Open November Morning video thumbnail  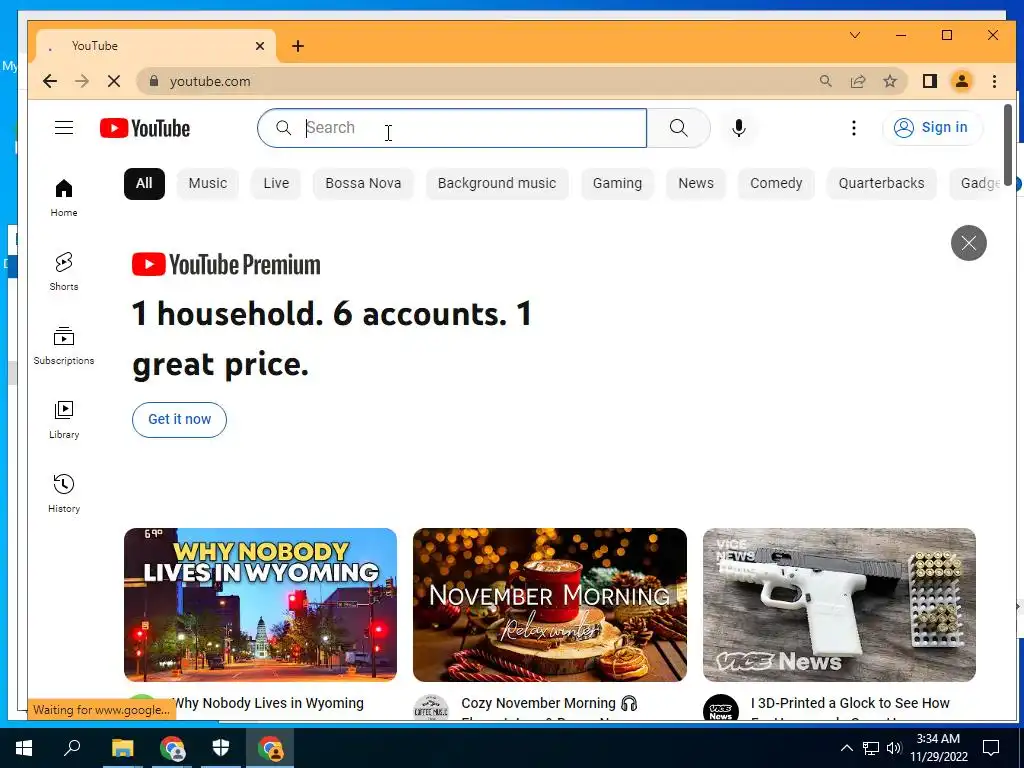click(550, 605)
